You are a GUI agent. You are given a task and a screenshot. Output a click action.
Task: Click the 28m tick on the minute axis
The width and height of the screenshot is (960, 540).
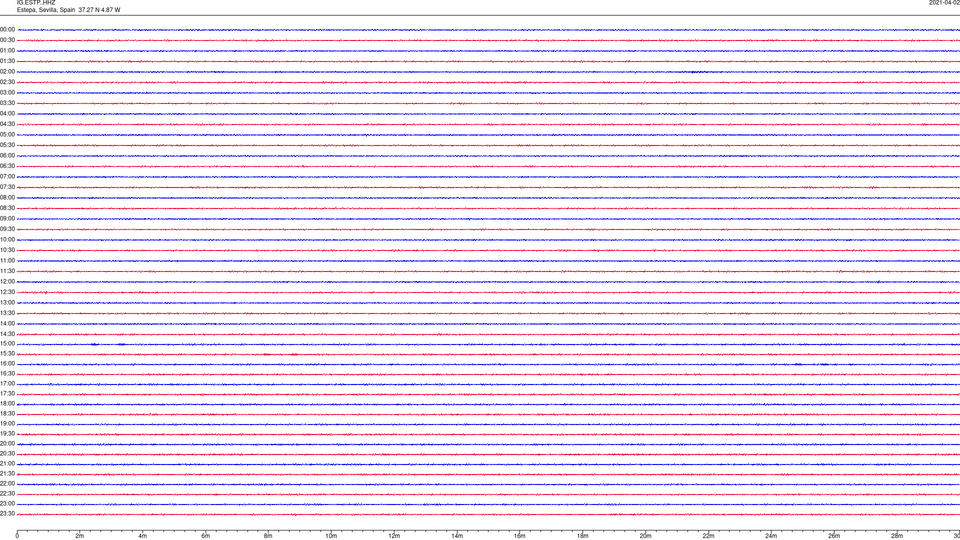[897, 536]
